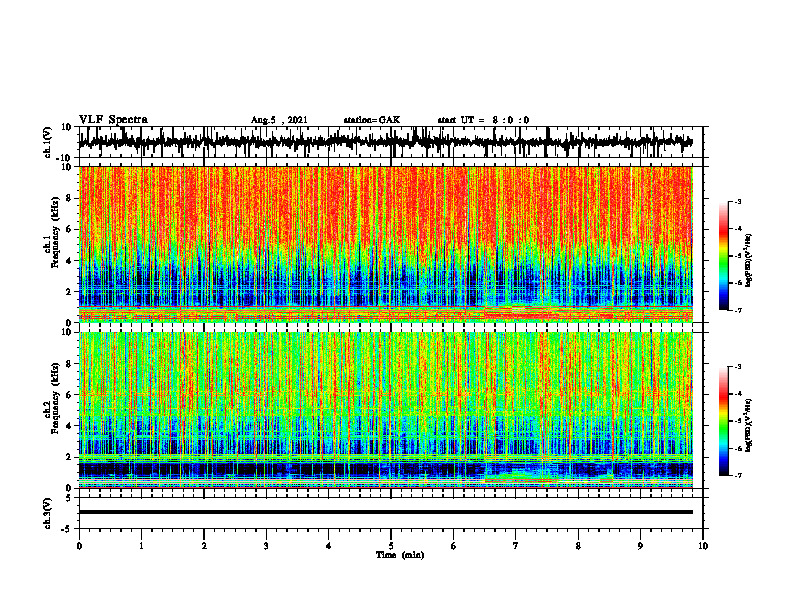
Task: Click time-axis tick label "9"
Action: (640, 546)
